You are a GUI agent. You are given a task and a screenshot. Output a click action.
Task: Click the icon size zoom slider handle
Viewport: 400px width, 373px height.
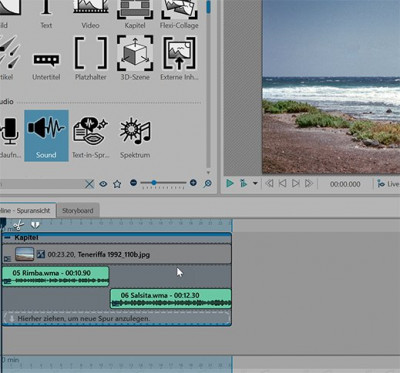pyautogui.click(x=154, y=183)
